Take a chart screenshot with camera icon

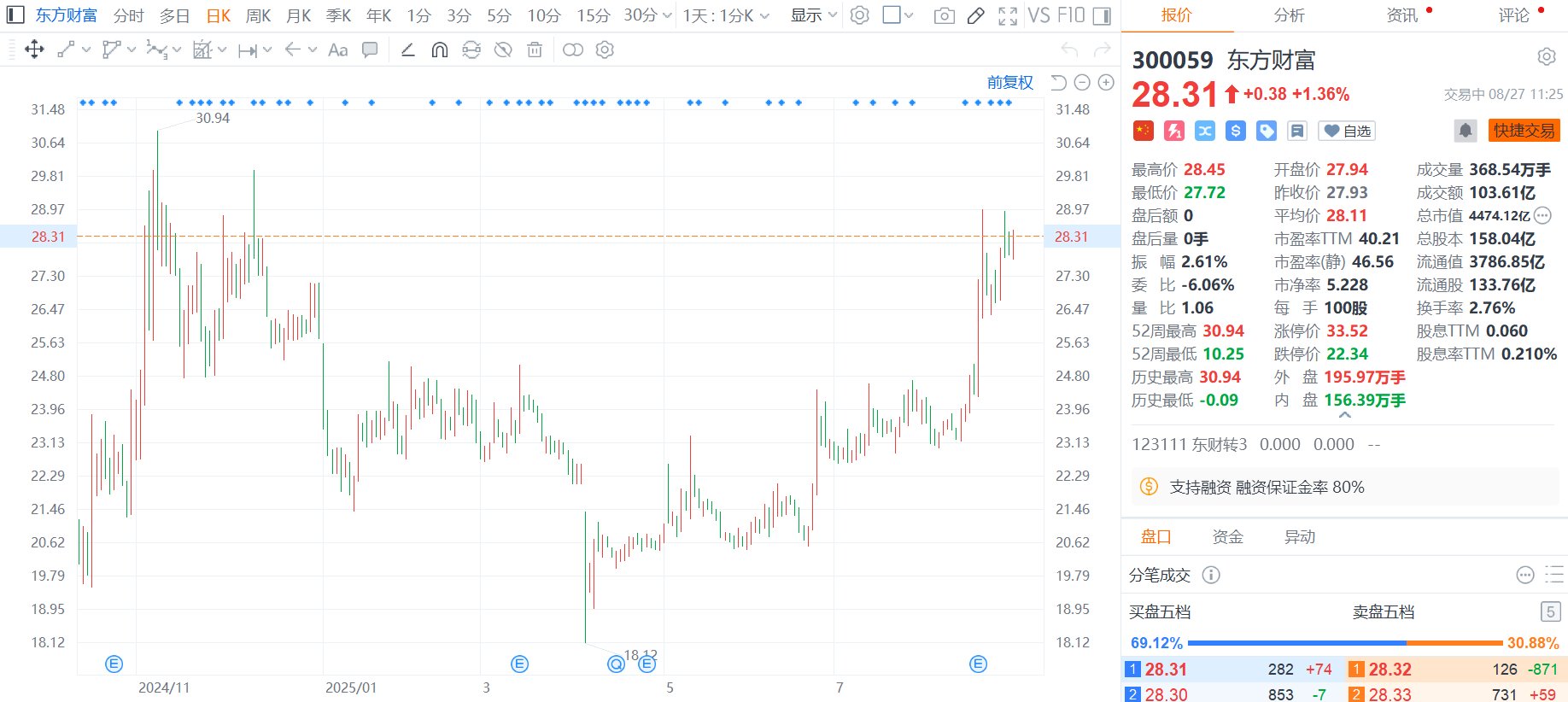pyautogui.click(x=944, y=16)
